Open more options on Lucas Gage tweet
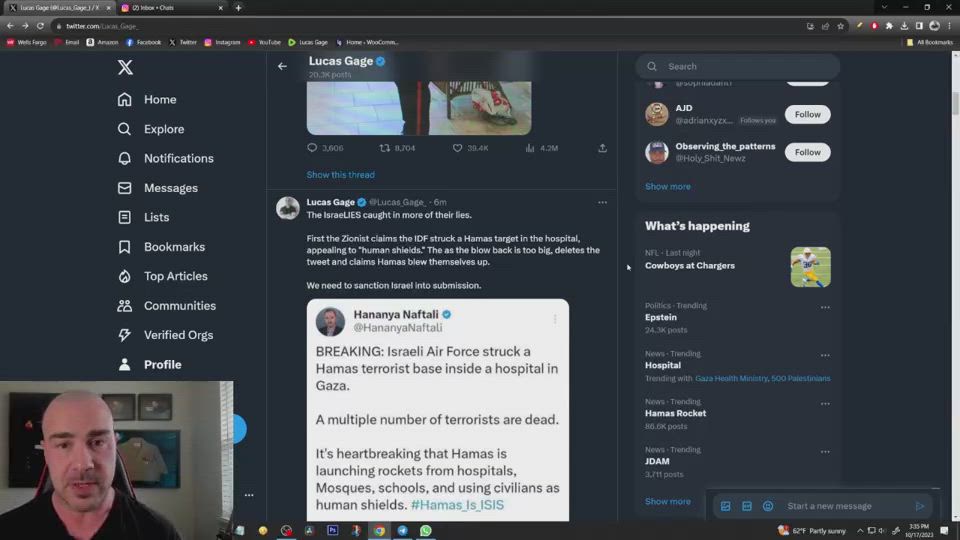This screenshot has height=540, width=960. point(602,202)
